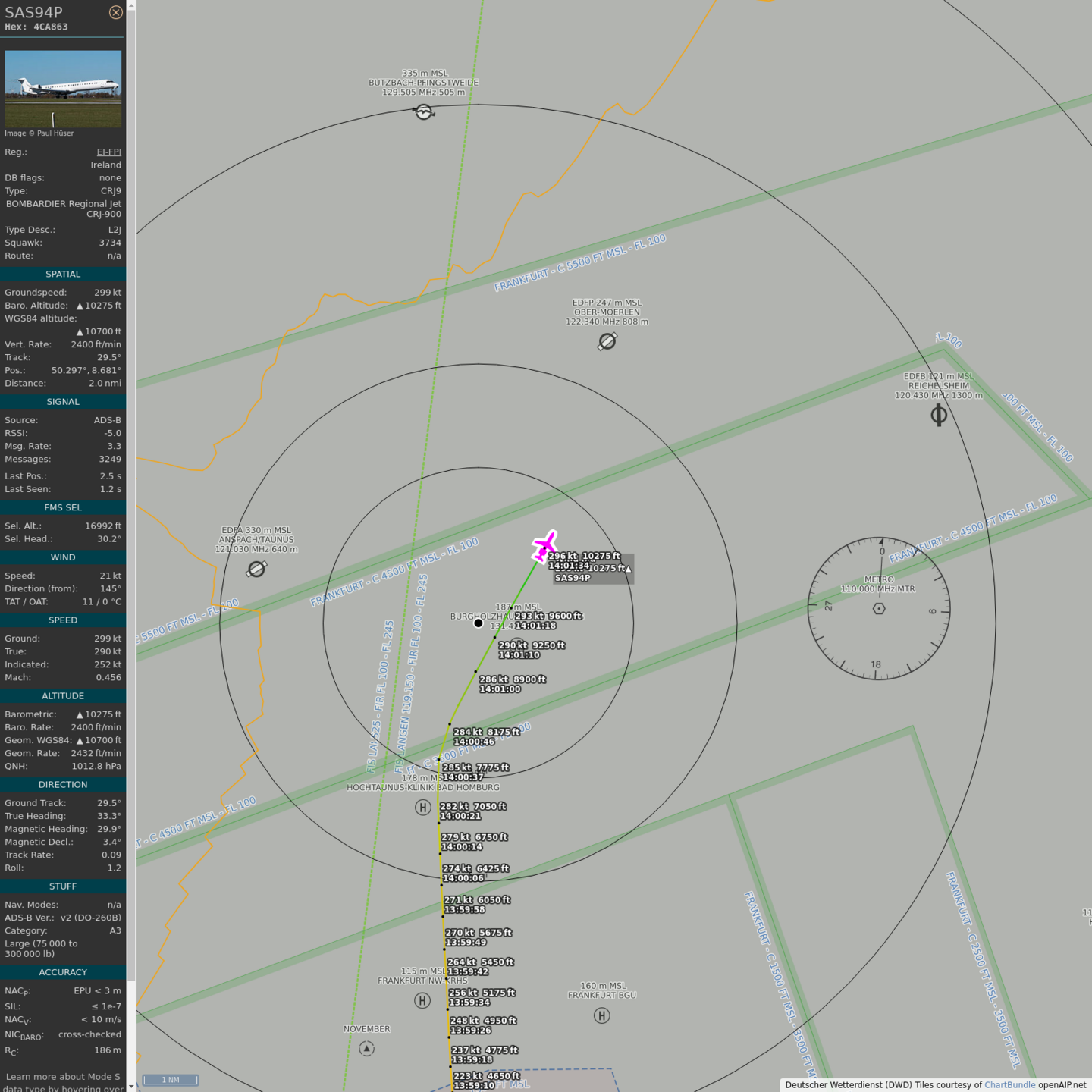Click the 14:01:00 track timestamp label
The width and height of the screenshot is (1092, 1092).
click(500, 689)
